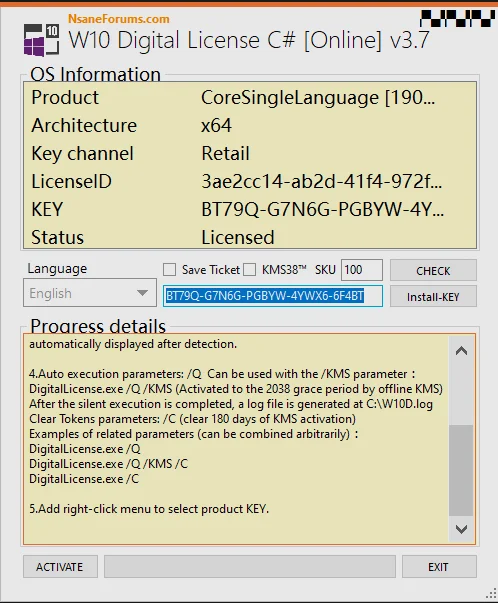Image resolution: width=498 pixels, height=603 pixels.
Task: Click the Status label
Action: point(57,237)
